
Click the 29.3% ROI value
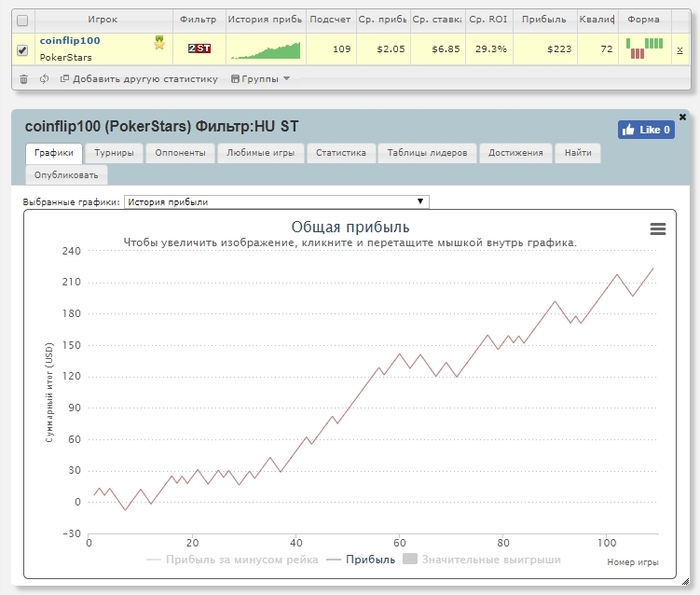click(491, 49)
